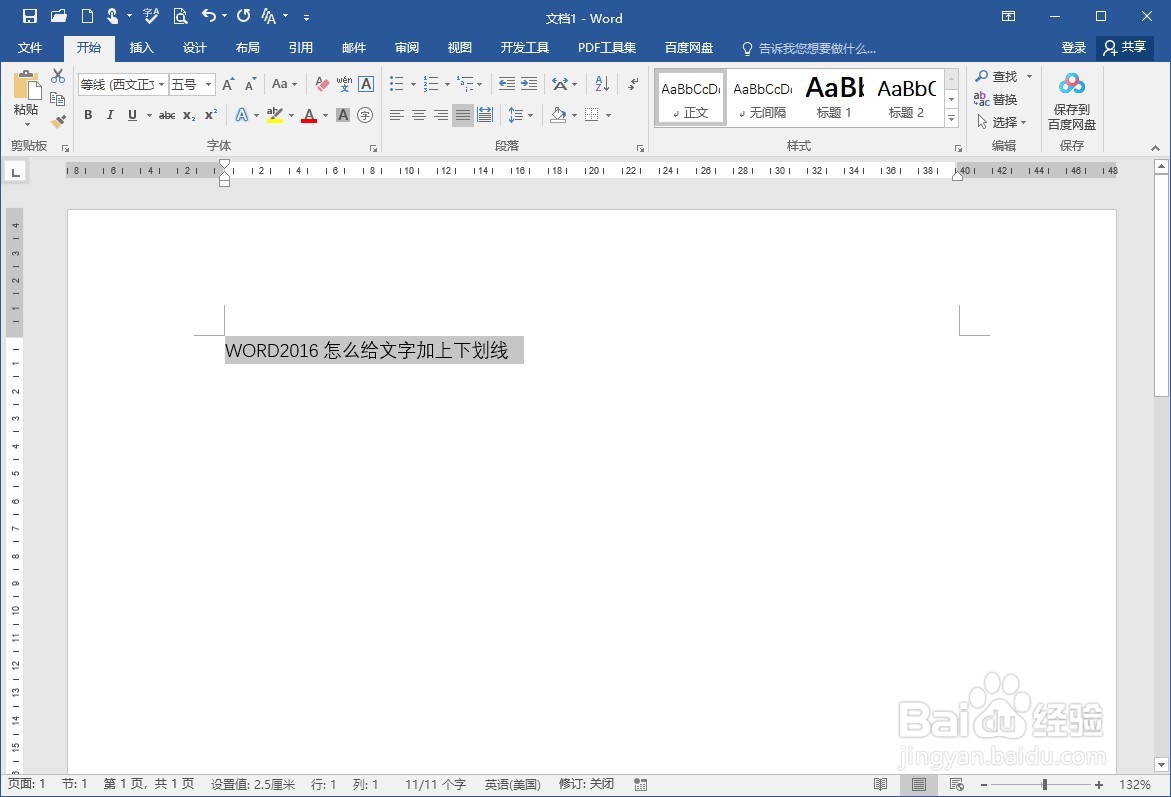Click the 保存到百度网盘 button

[x=1071, y=98]
